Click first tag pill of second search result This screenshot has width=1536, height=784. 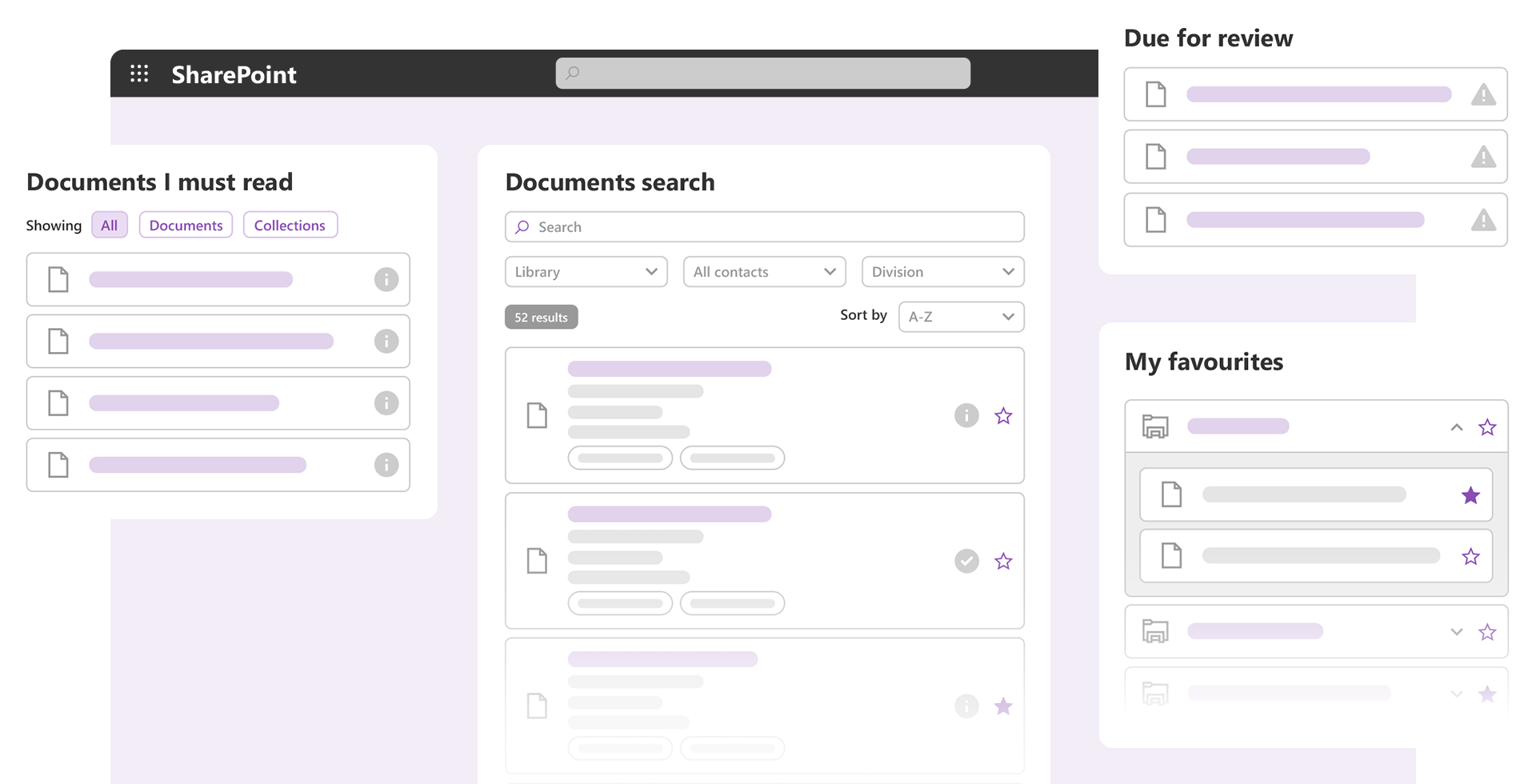[620, 602]
